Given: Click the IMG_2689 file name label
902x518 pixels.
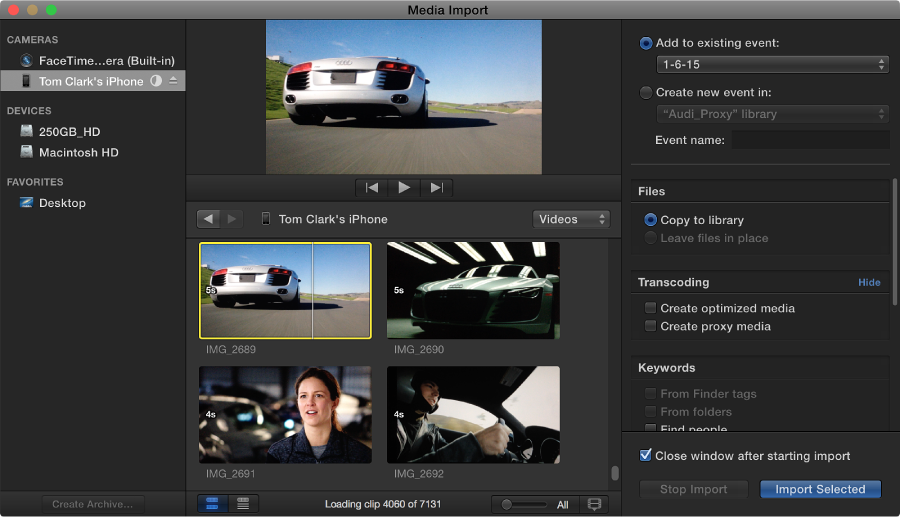Looking at the screenshot, I should (231, 349).
